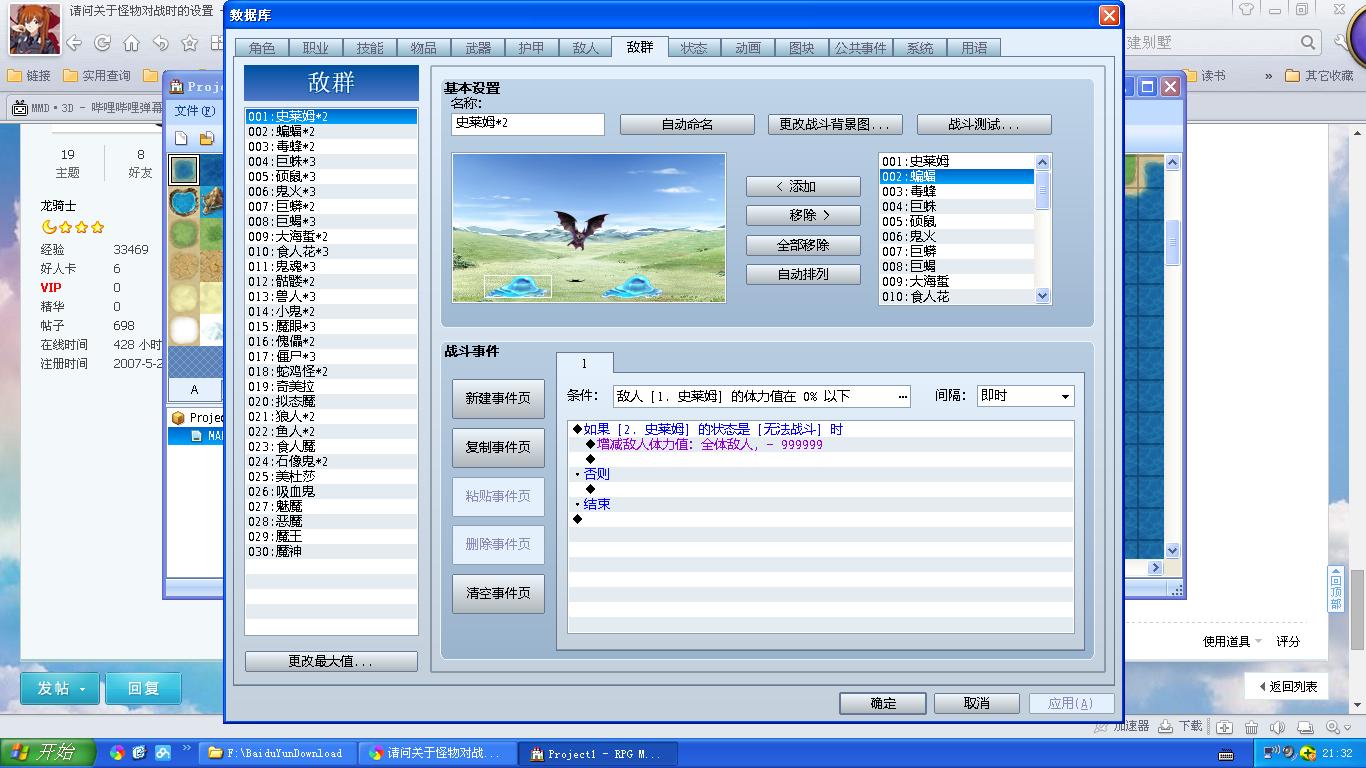Click inside the troop name field 史莱姆*2

click(x=528, y=123)
